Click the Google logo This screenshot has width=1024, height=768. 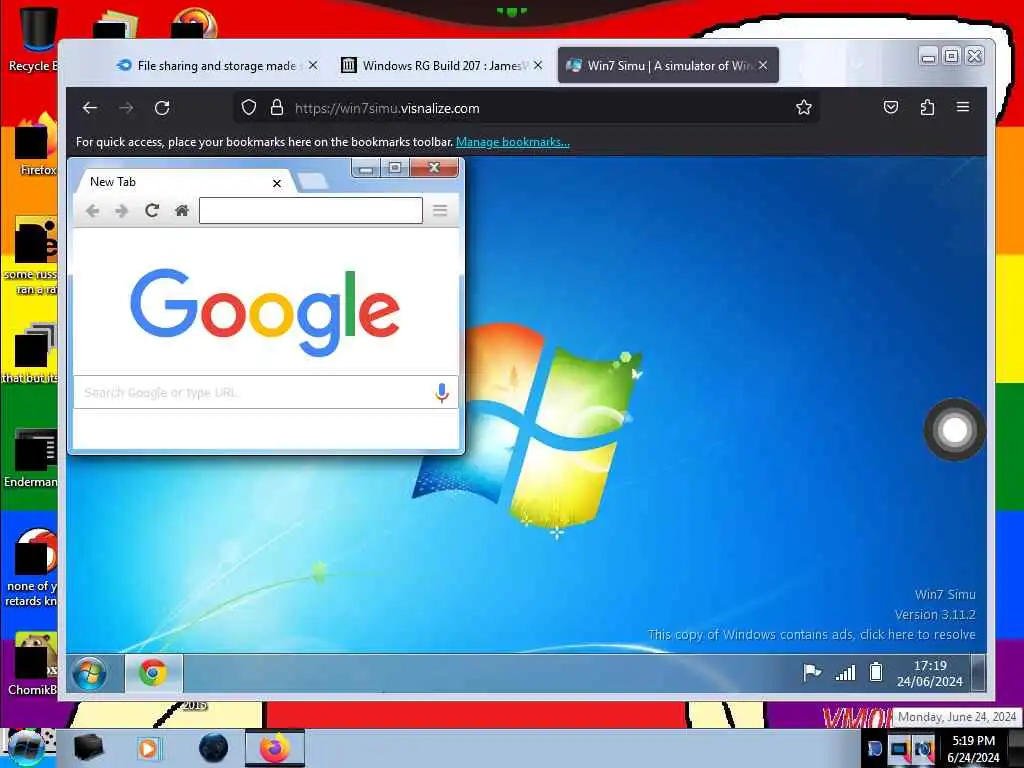point(265,312)
